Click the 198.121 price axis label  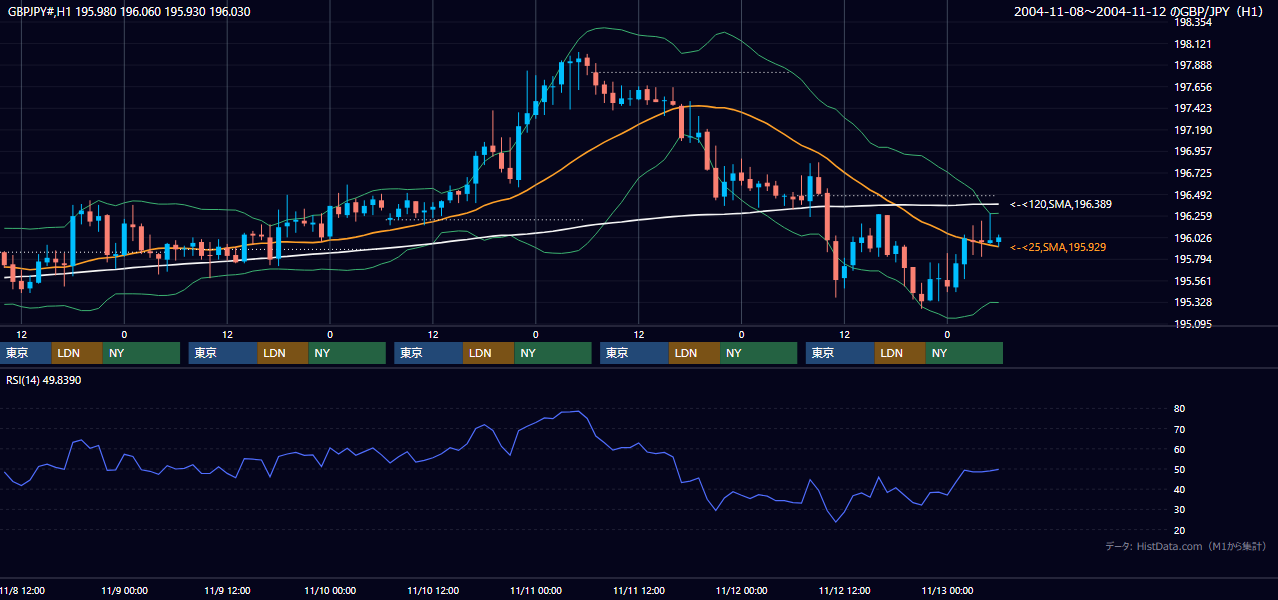[x=1192, y=44]
